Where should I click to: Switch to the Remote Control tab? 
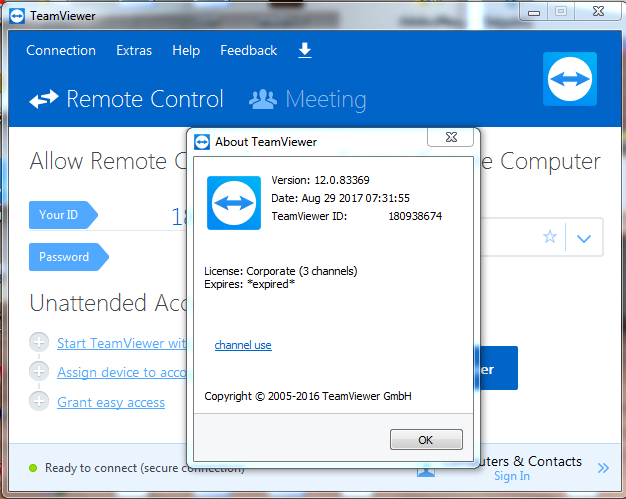(x=126, y=99)
